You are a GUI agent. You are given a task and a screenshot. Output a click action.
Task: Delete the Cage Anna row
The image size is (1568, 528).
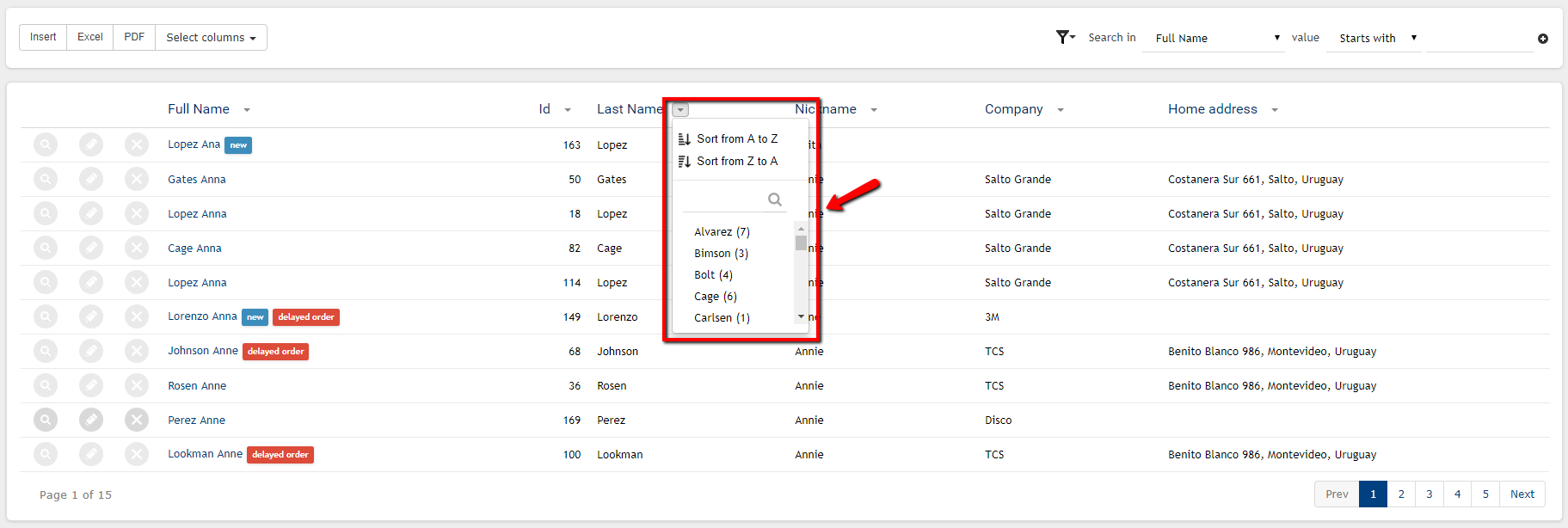tap(137, 248)
